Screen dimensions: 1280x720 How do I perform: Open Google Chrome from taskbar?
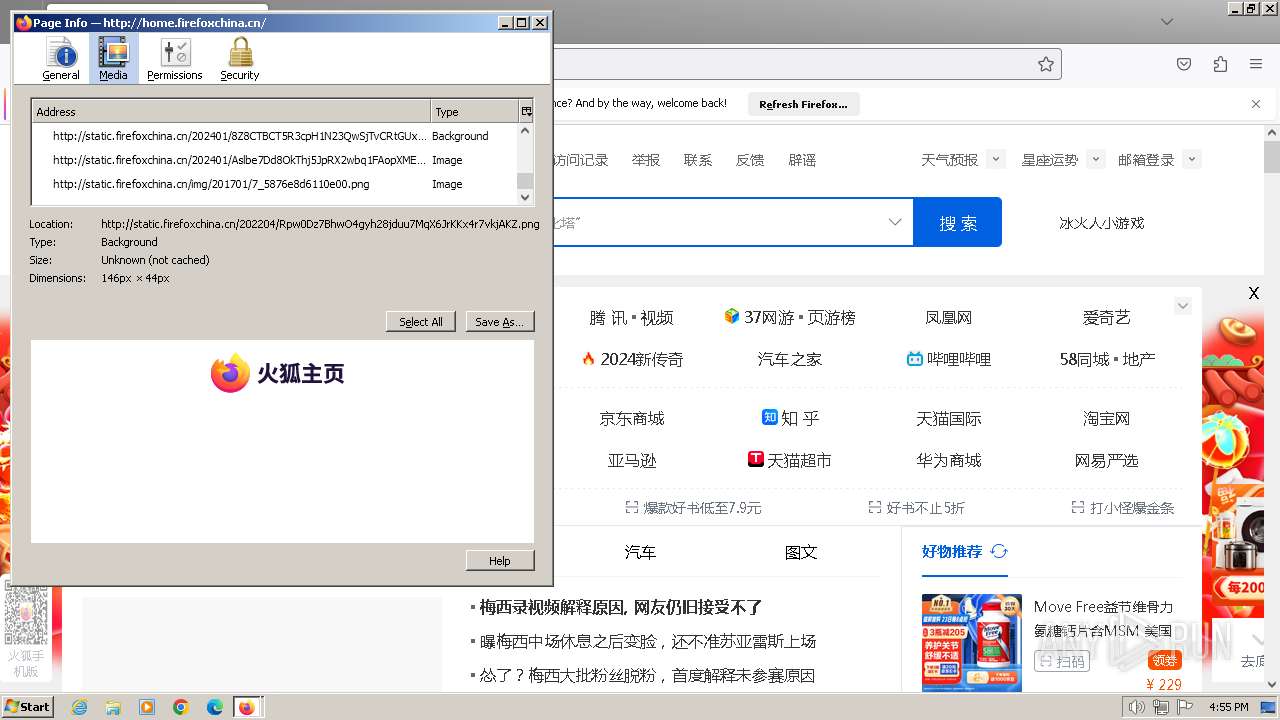181,707
